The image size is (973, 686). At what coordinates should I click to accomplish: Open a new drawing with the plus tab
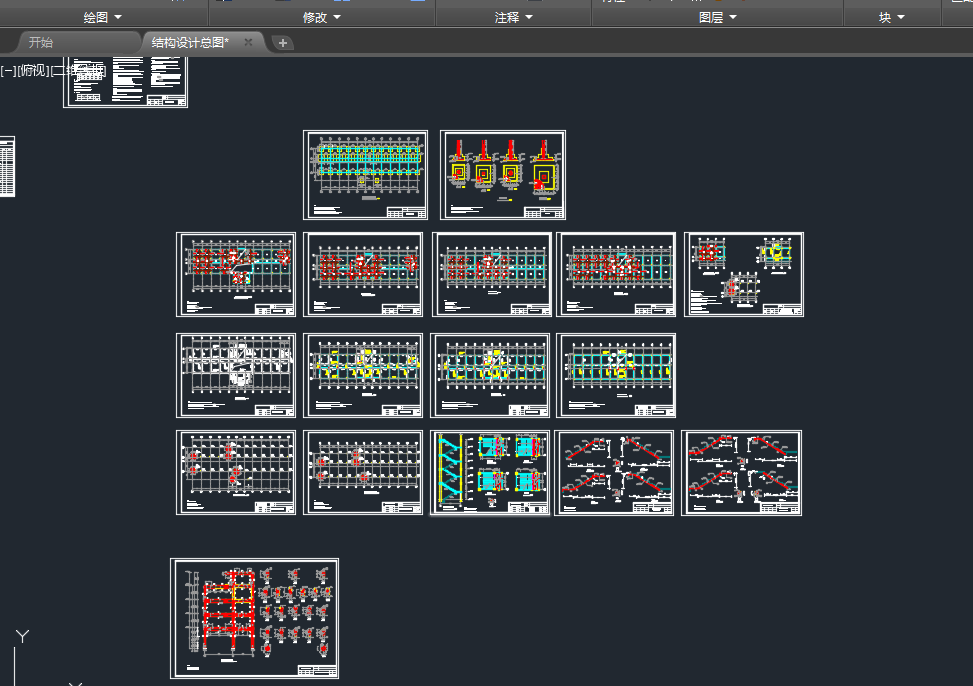(283, 43)
